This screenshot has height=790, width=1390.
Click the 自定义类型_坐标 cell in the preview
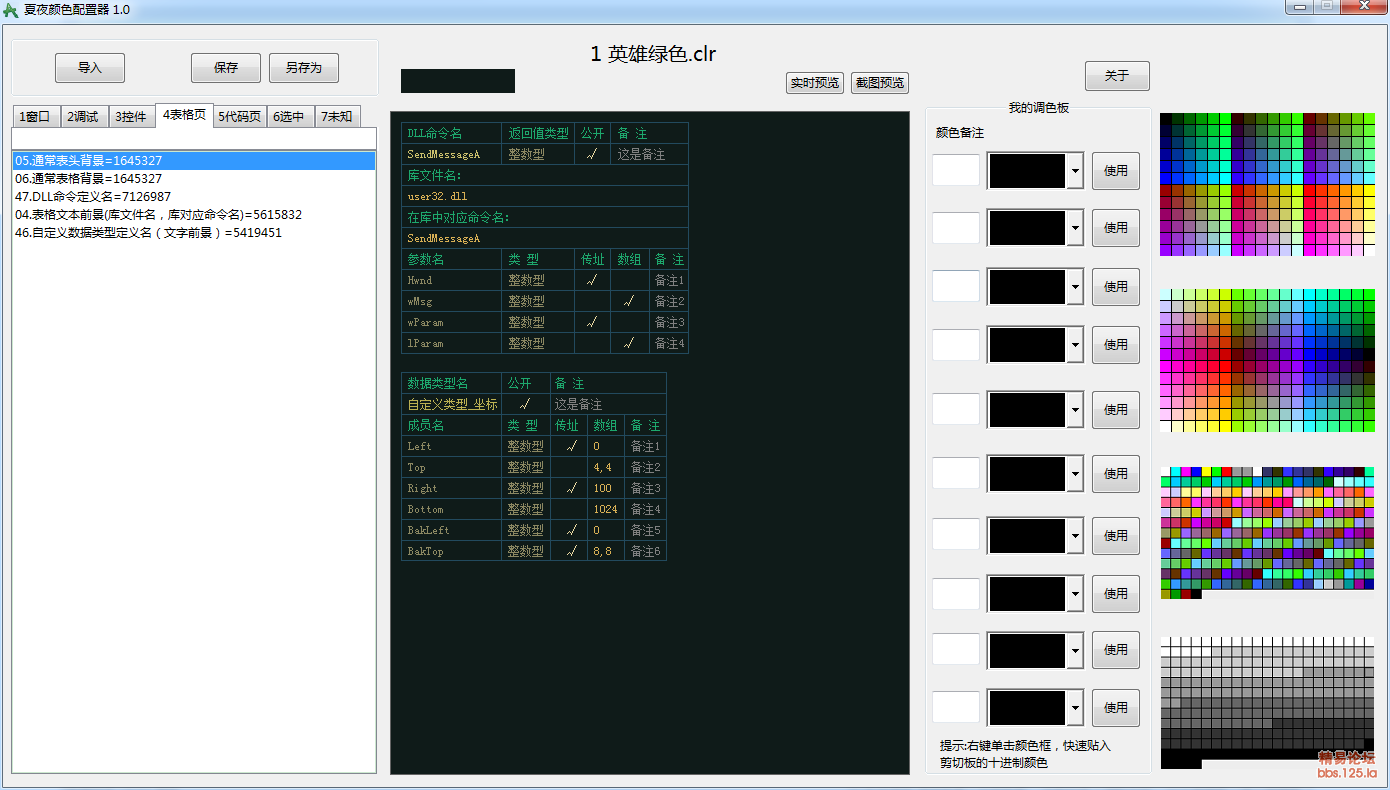pos(451,404)
